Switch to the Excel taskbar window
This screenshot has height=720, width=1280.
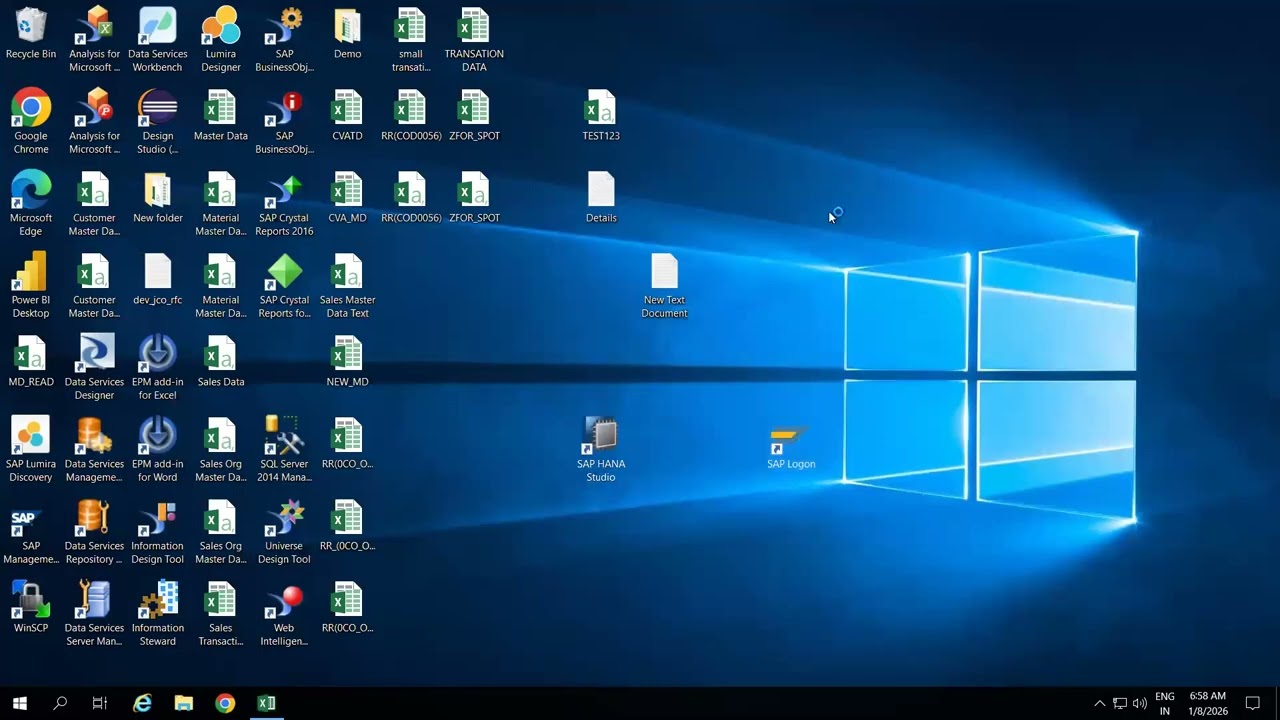pyautogui.click(x=266, y=703)
